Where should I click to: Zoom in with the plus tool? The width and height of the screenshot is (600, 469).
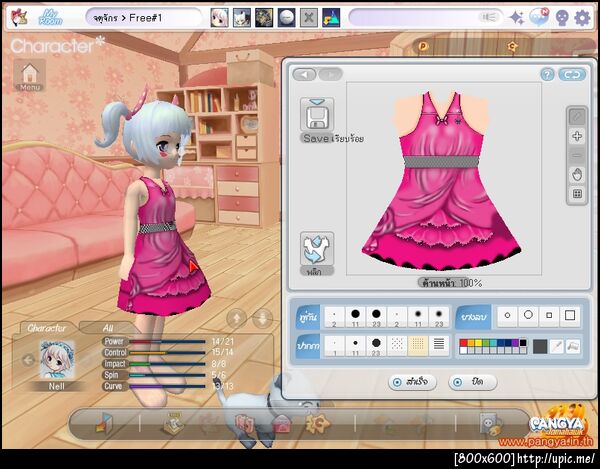click(x=577, y=136)
